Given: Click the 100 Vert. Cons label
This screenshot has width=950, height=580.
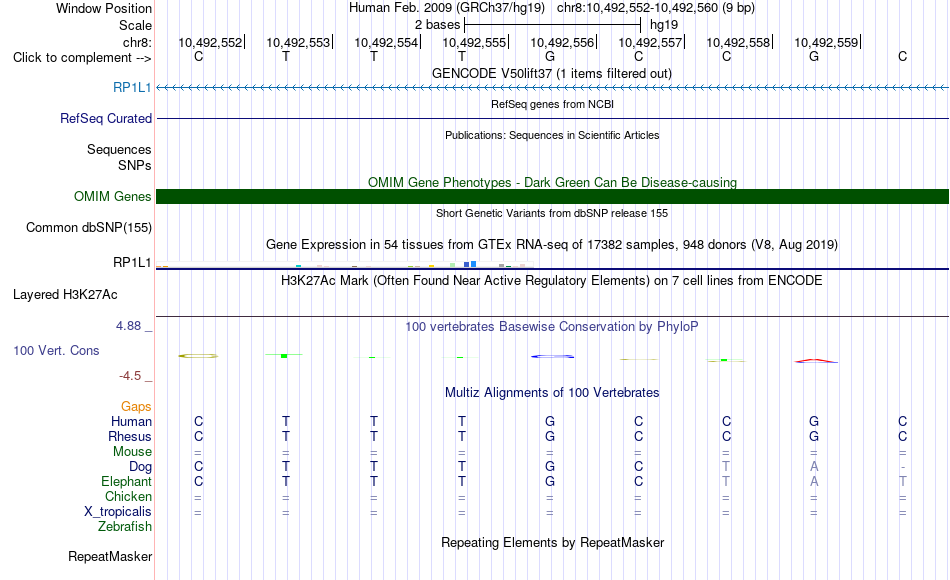Looking at the screenshot, I should tap(56, 350).
